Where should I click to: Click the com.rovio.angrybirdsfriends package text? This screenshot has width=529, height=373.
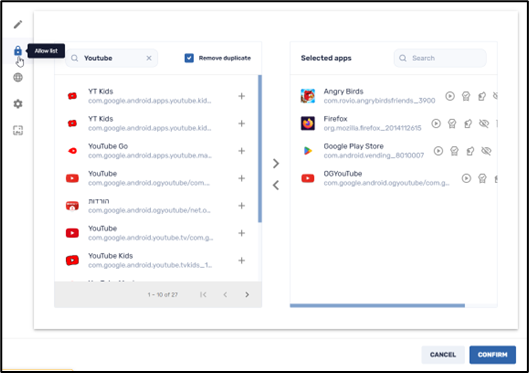379,101
